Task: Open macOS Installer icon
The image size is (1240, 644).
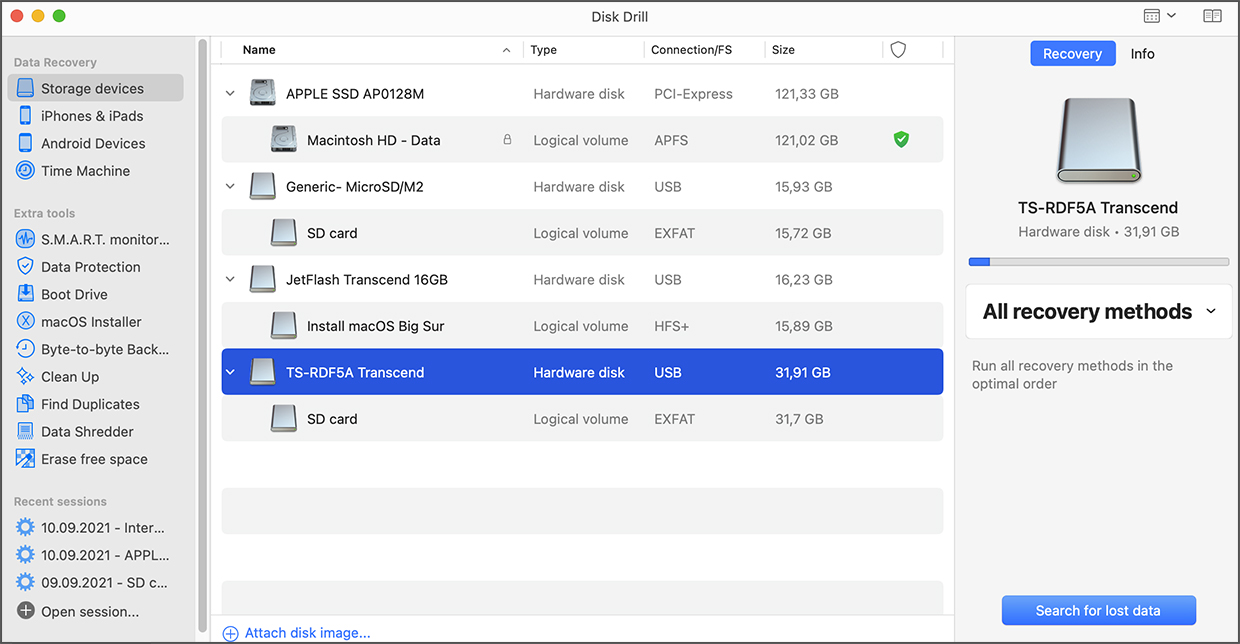Action: [25, 322]
